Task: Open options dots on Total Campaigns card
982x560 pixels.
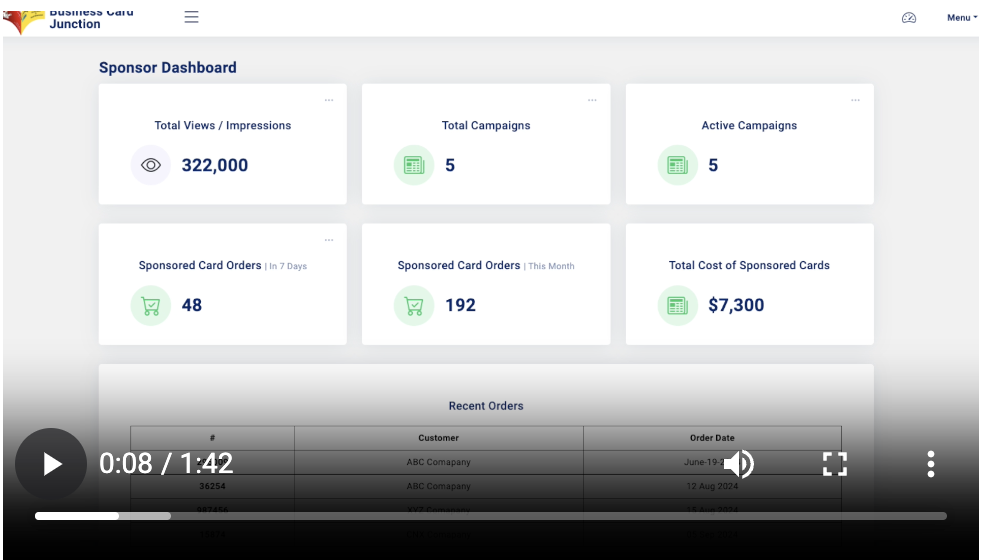Action: pyautogui.click(x=592, y=100)
